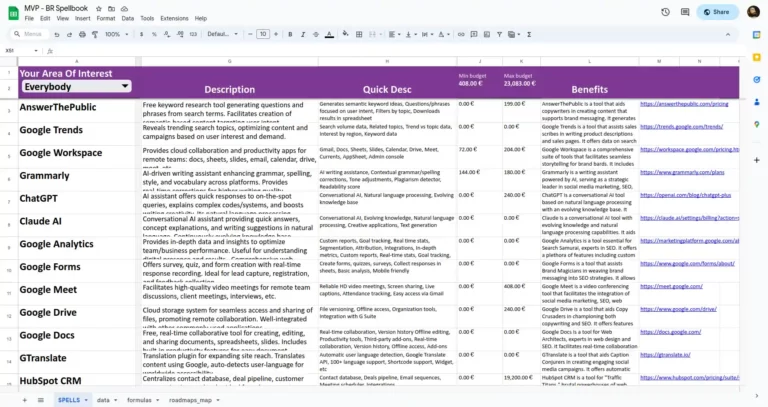Open the text rotation dropdown
768x407 pixels.
click(x=443, y=34)
